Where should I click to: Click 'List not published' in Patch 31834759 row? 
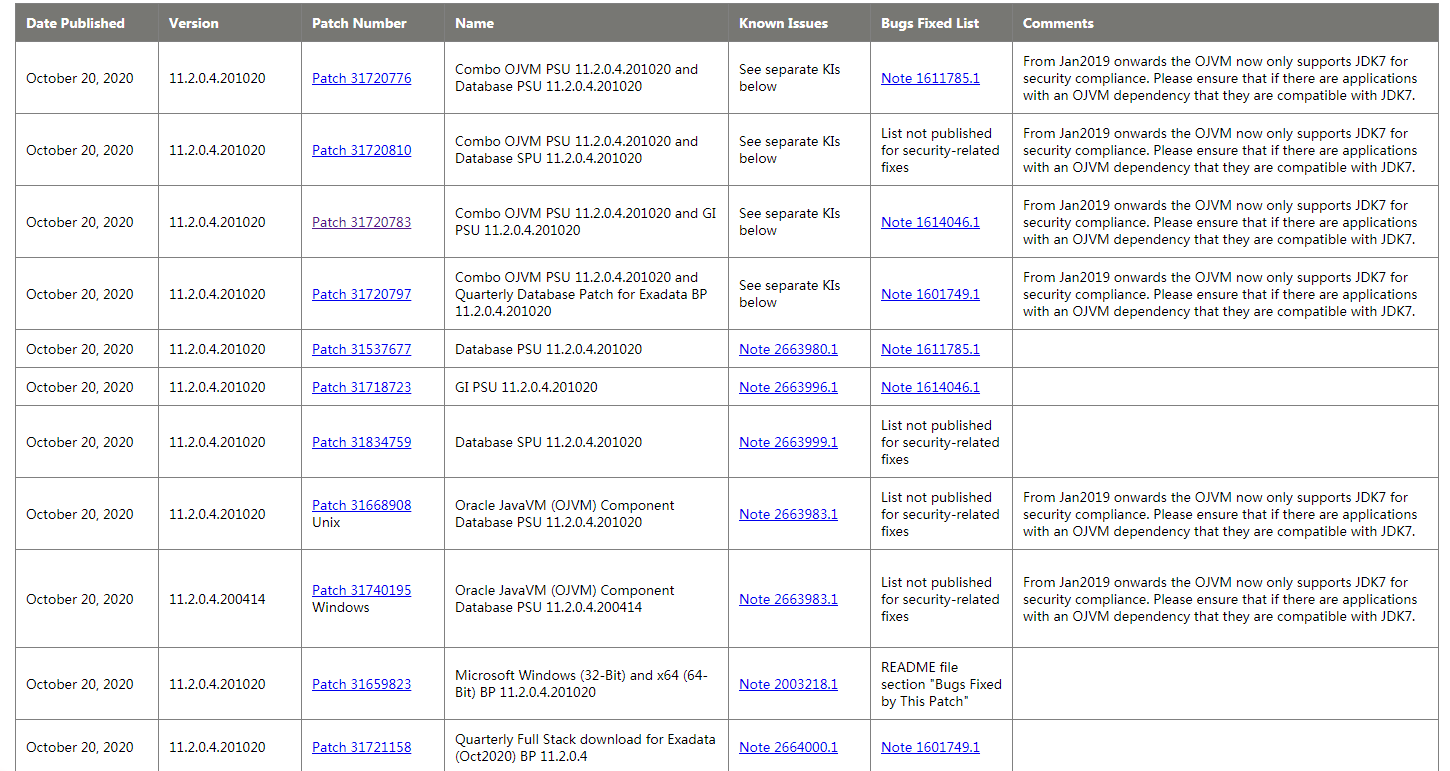point(940,442)
